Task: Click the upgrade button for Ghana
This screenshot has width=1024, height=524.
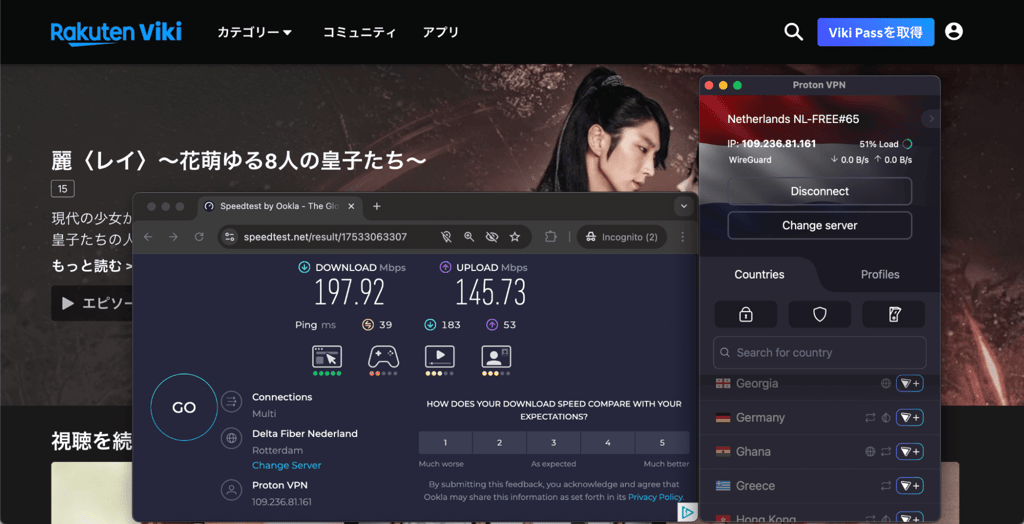Action: (909, 451)
